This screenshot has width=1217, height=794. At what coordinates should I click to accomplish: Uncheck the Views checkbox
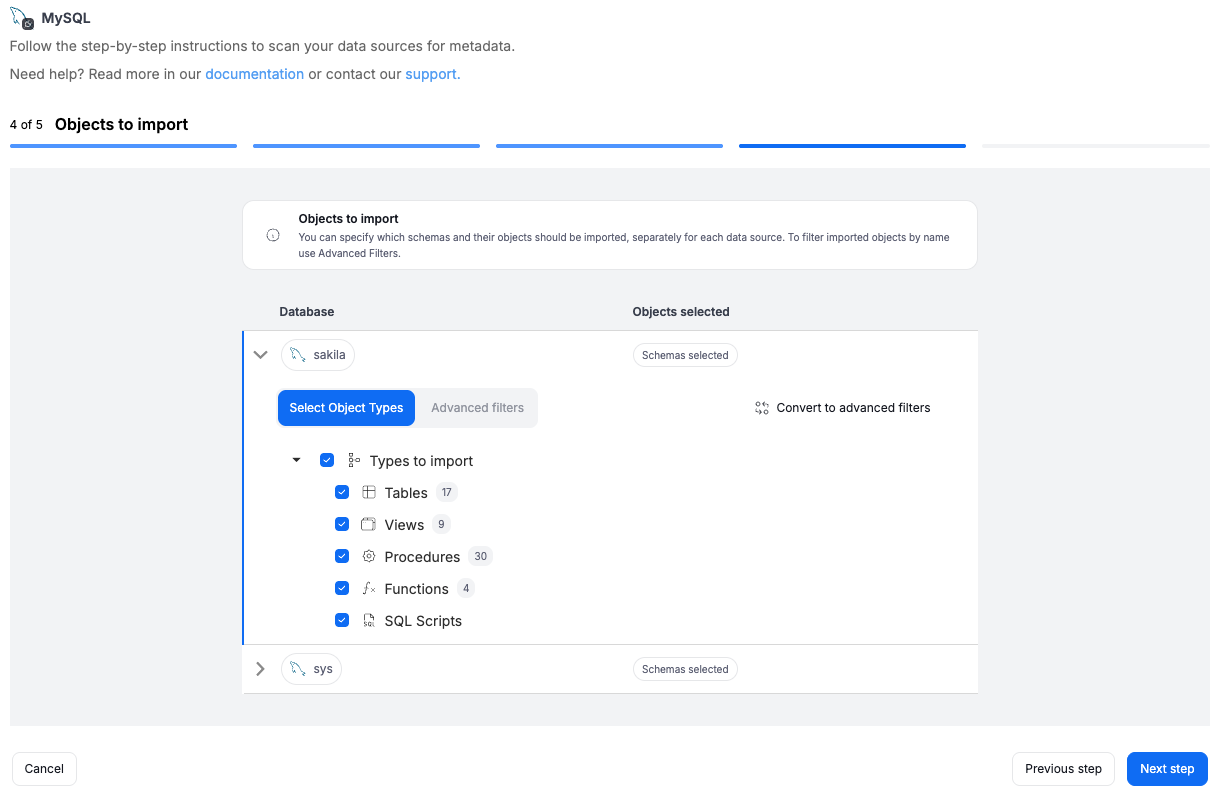point(342,525)
